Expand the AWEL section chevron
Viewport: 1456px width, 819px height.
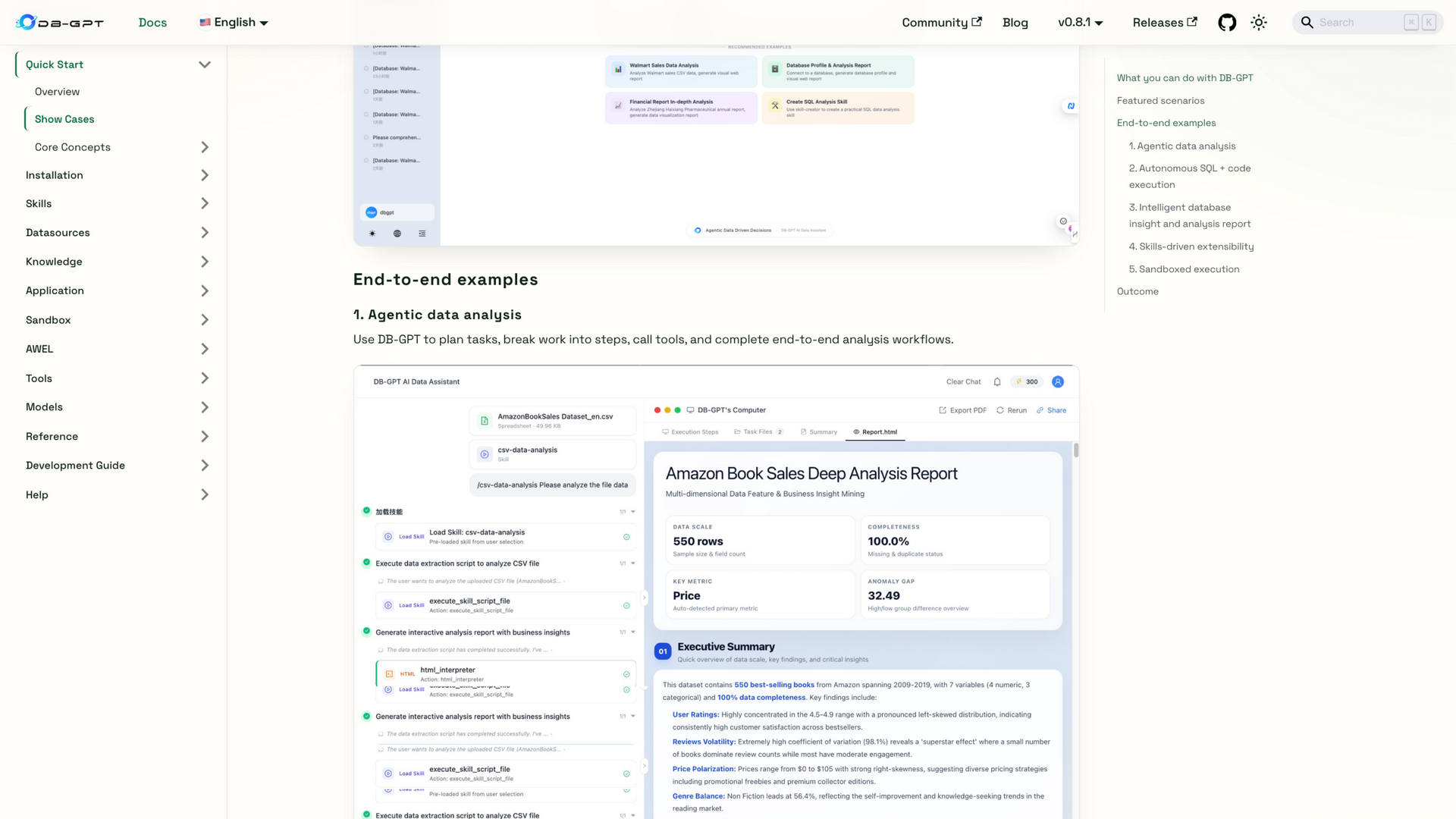(204, 349)
